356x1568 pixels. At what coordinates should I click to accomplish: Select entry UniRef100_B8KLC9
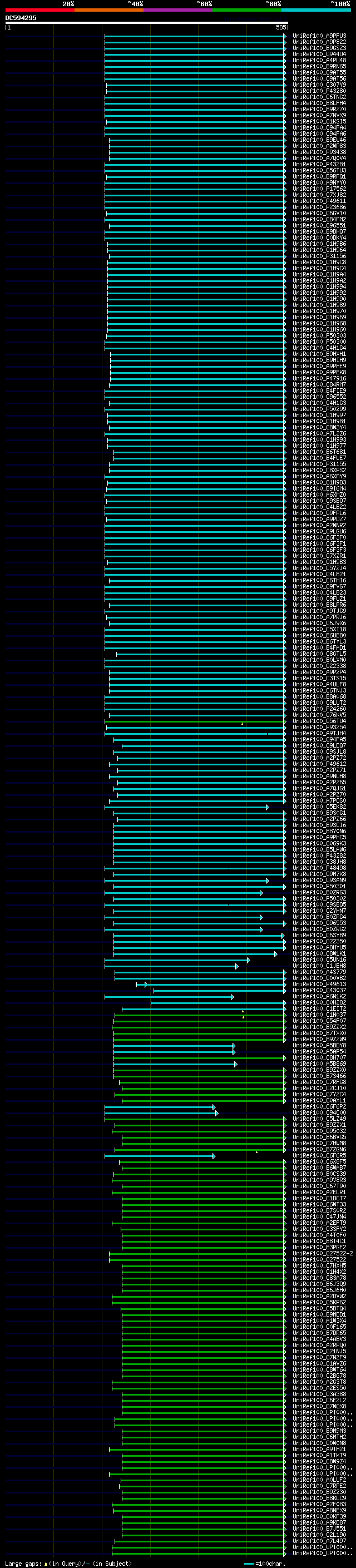[x=319, y=1498]
